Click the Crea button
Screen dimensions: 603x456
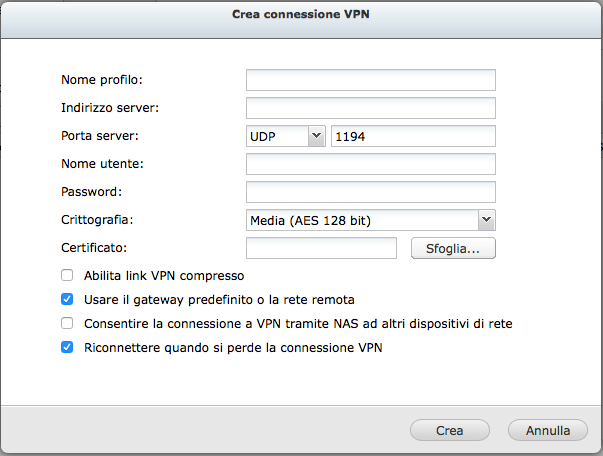(449, 430)
